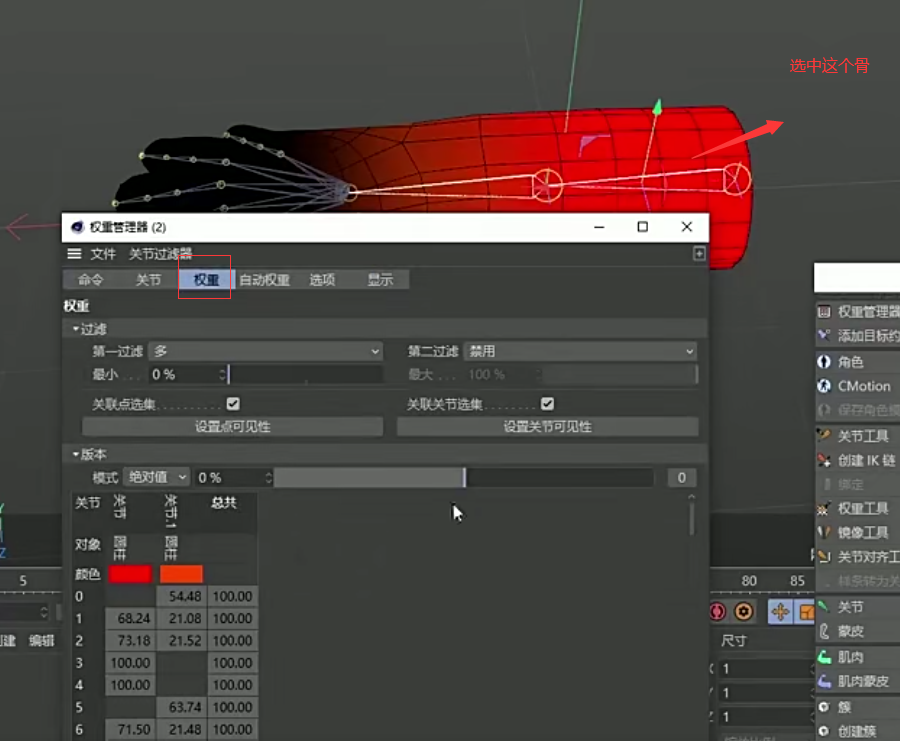Choose the 添加目标约束 entry icon
Image resolution: width=900 pixels, height=741 pixels.
tap(824, 335)
